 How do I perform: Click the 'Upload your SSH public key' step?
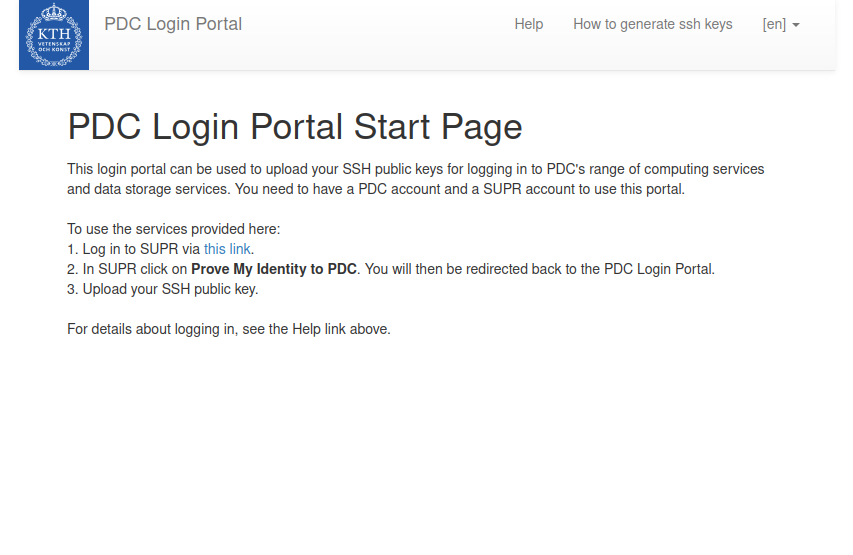pyautogui.click(x=170, y=289)
